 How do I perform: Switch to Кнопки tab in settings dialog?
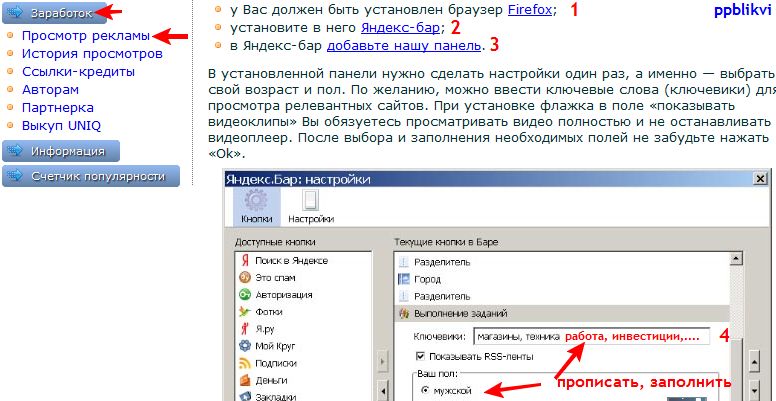point(257,207)
